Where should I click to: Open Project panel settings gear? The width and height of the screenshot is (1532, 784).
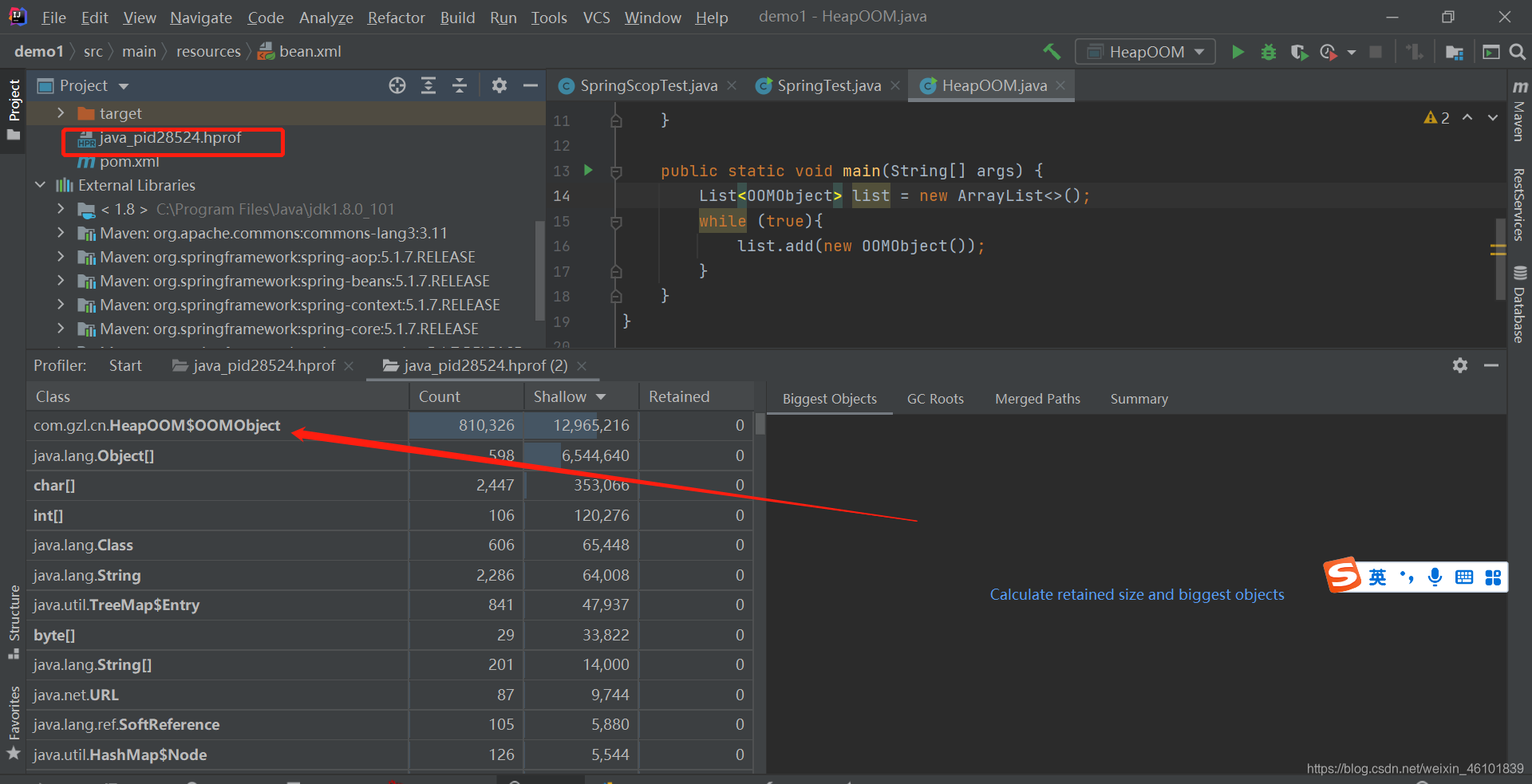(x=499, y=85)
